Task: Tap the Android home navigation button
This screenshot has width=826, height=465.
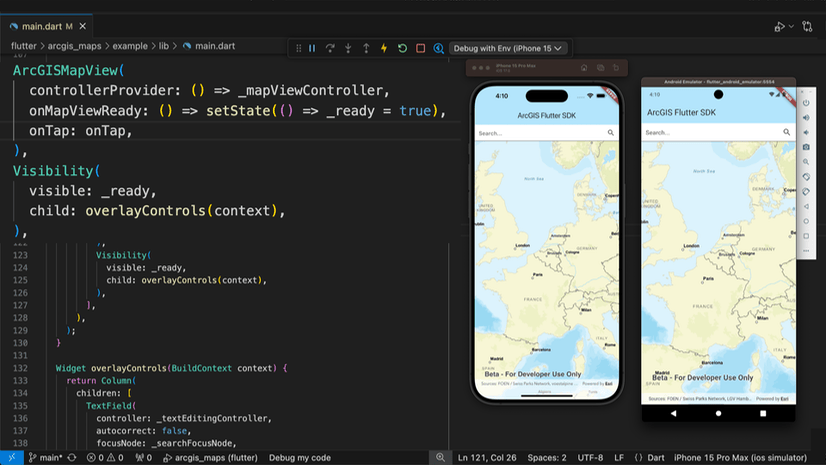Action: (718, 413)
